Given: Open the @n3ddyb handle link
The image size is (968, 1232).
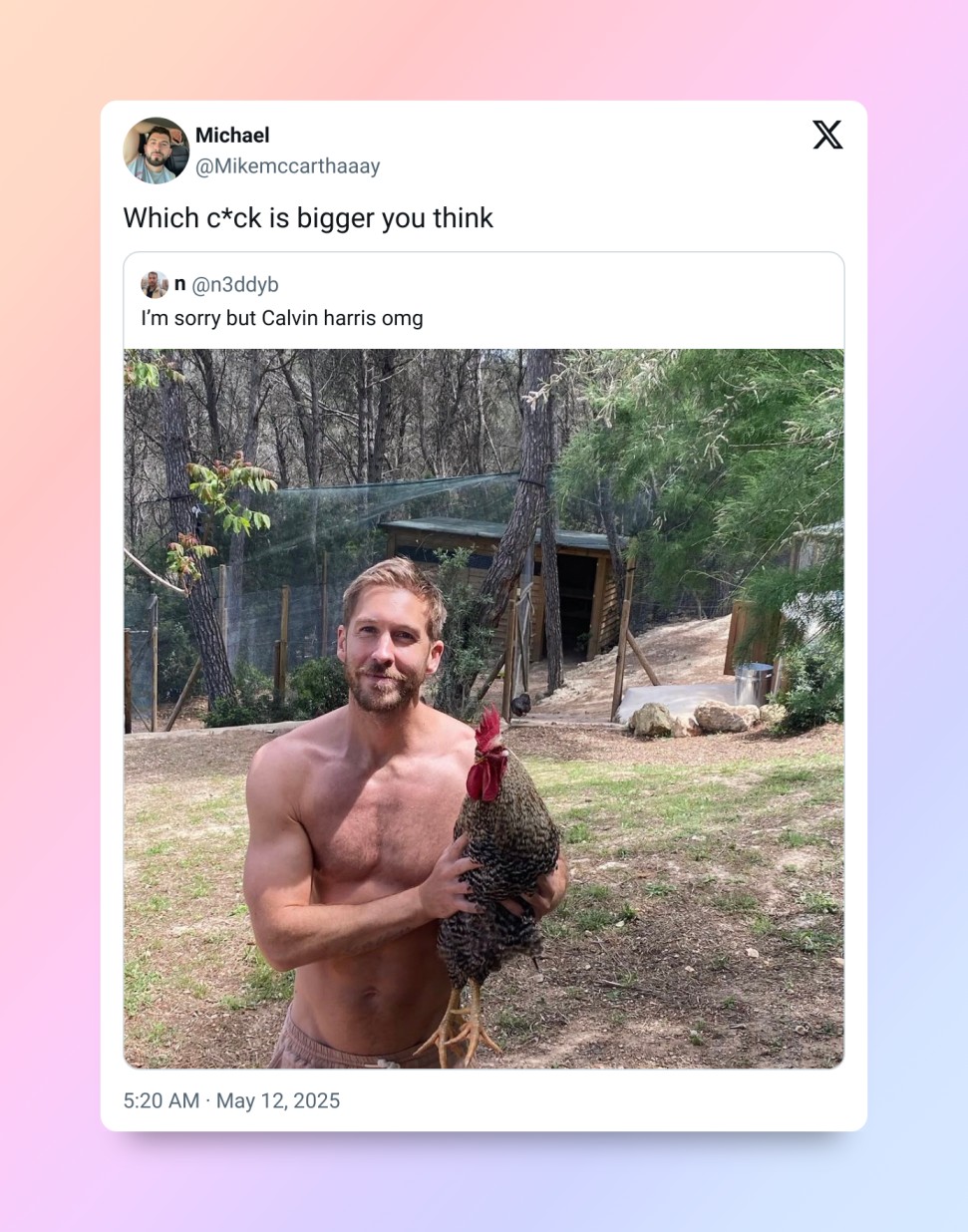Looking at the screenshot, I should point(235,285).
